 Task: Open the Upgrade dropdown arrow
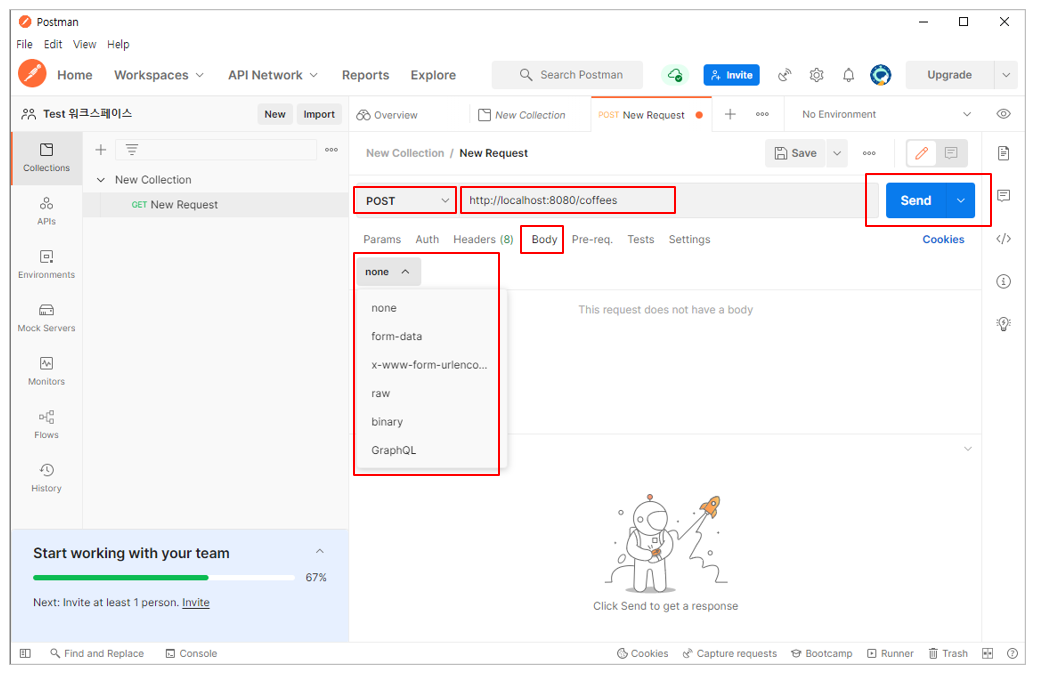click(x=1006, y=75)
